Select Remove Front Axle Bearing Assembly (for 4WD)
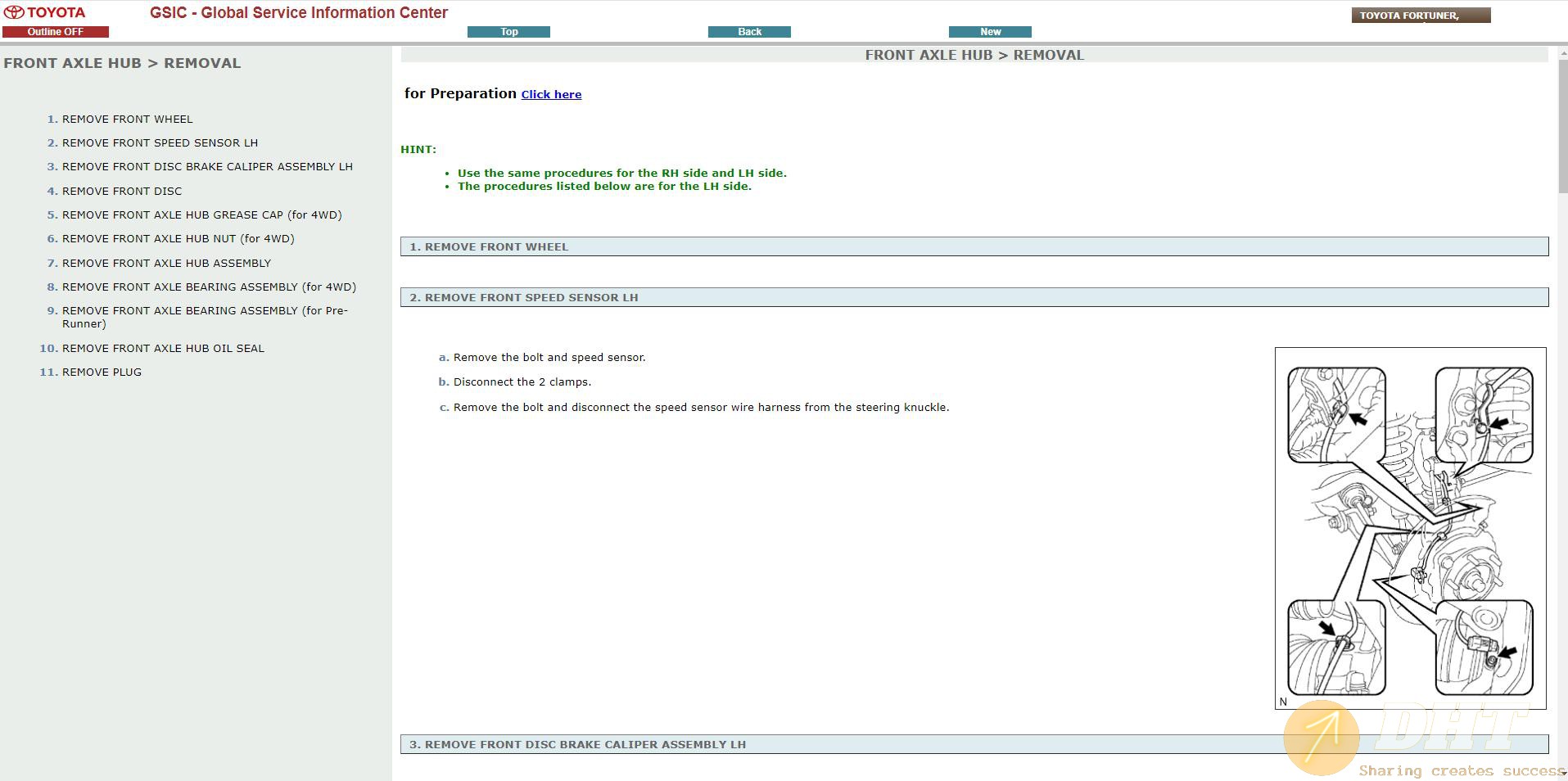Viewport: 1568px width, 781px height. coord(209,287)
